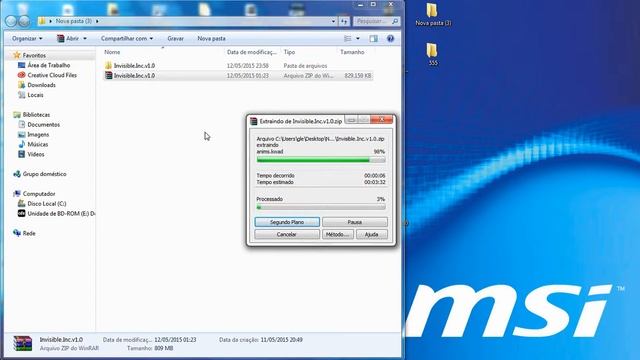Click Gravar in the toolbar
Image resolution: width=640 pixels, height=360 pixels.
[x=176, y=38]
